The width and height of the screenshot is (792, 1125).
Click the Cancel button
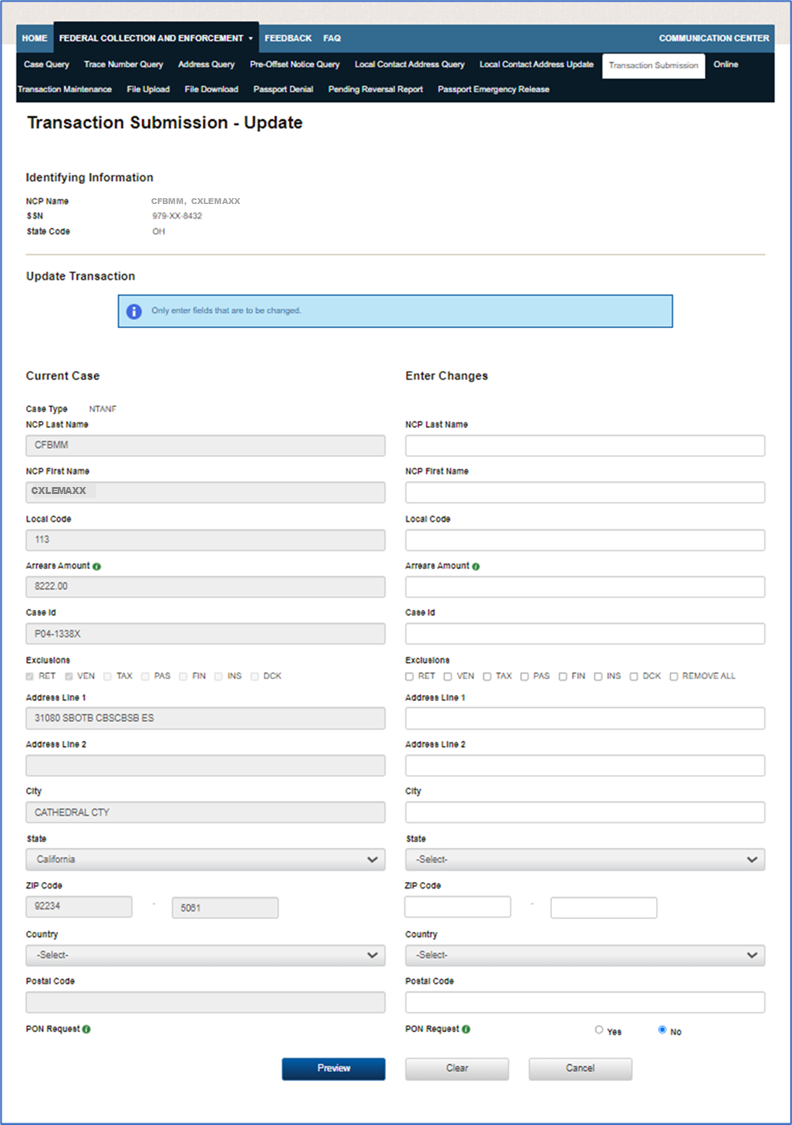pos(580,1068)
